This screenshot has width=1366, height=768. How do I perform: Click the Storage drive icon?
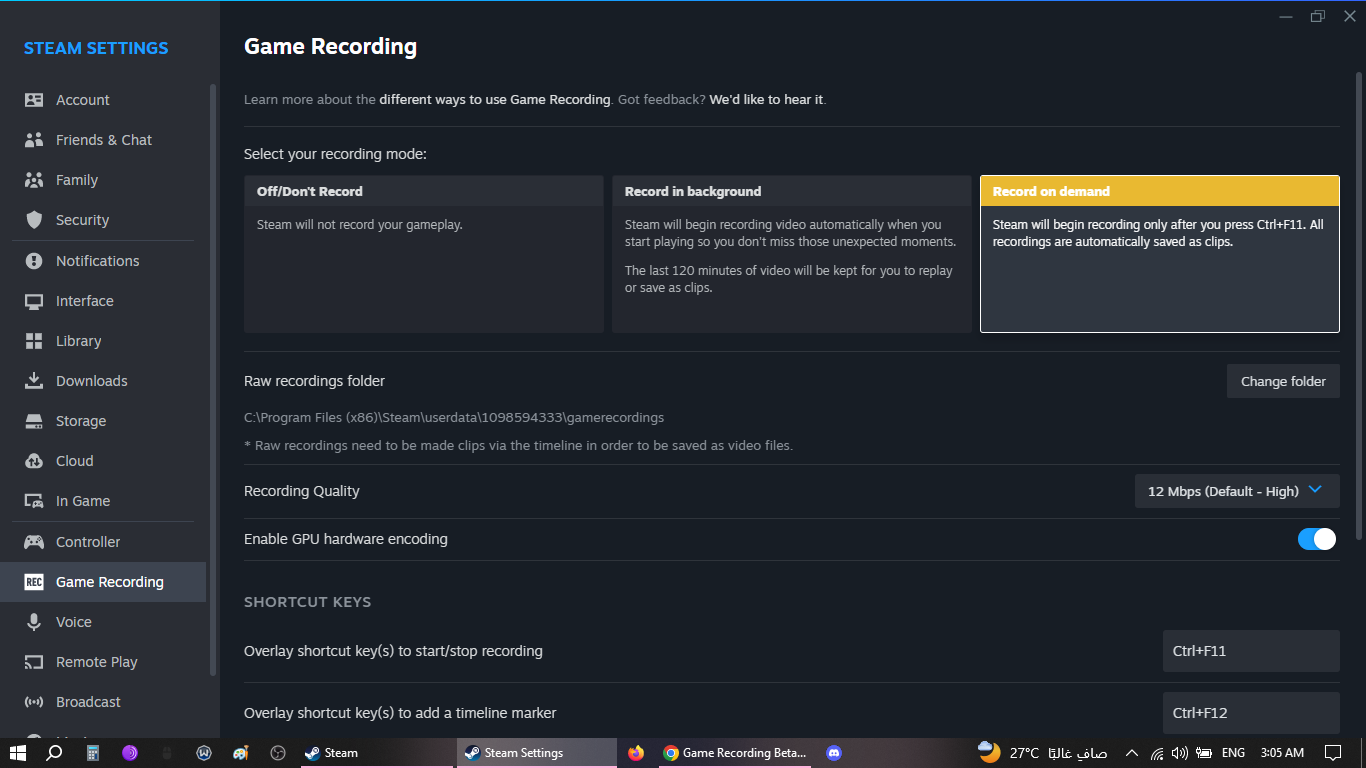pyautogui.click(x=34, y=421)
